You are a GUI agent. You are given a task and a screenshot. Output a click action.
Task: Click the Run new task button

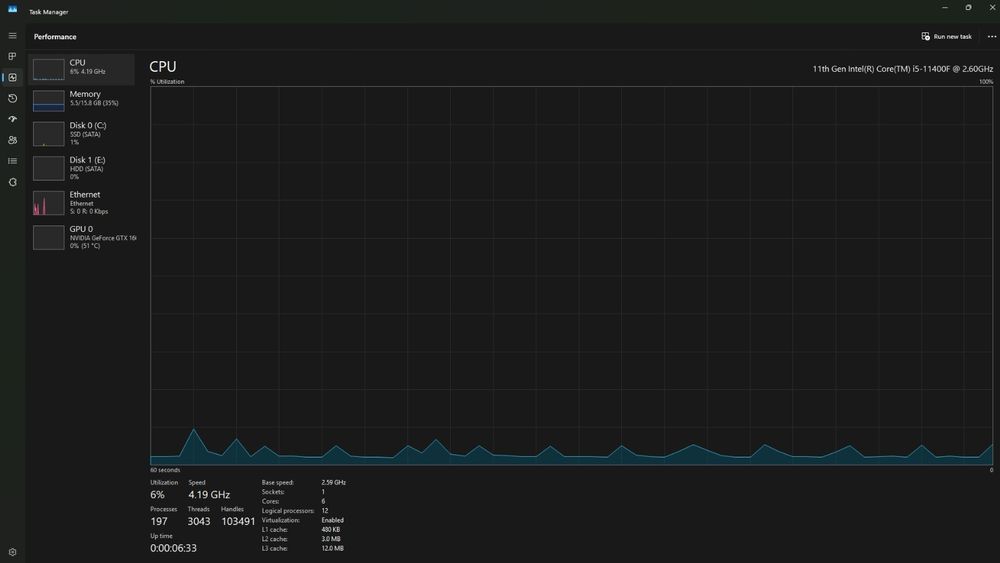(946, 36)
